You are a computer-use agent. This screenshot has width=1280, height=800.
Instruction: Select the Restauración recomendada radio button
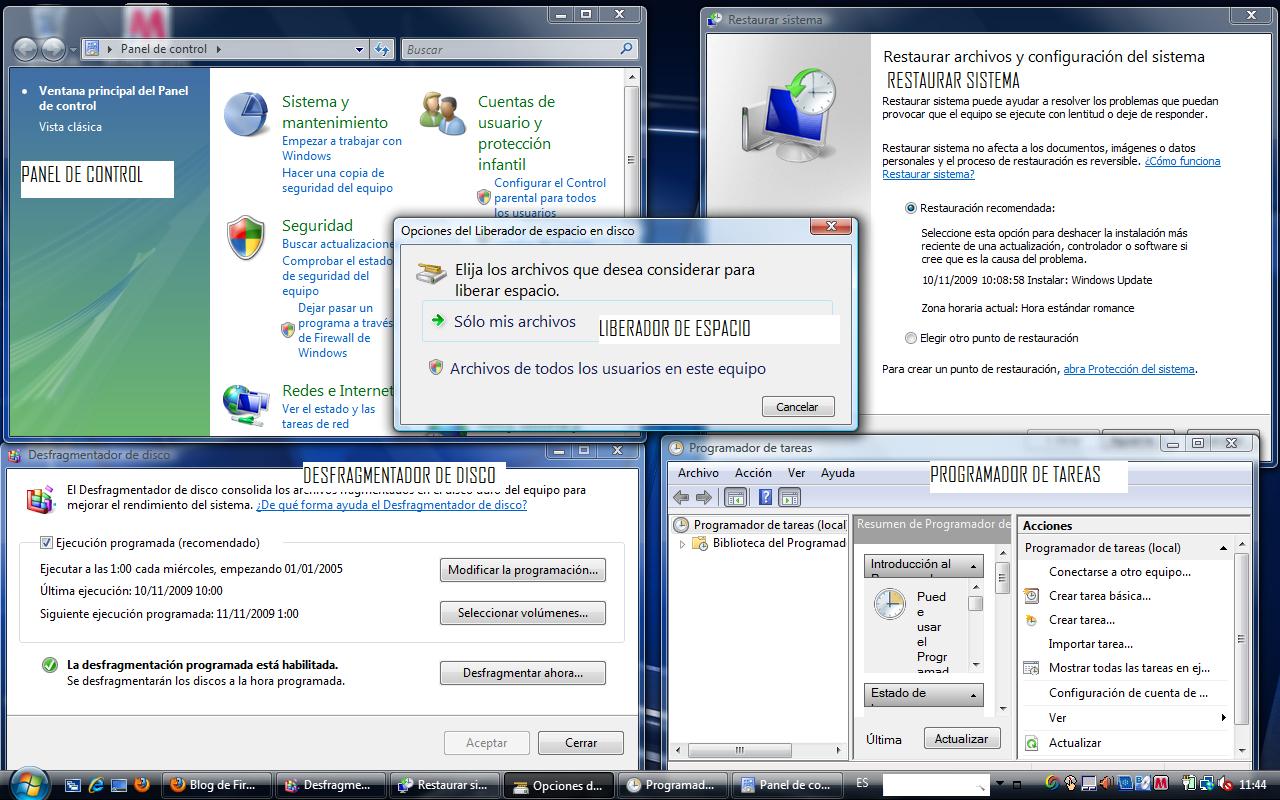pos(910,208)
